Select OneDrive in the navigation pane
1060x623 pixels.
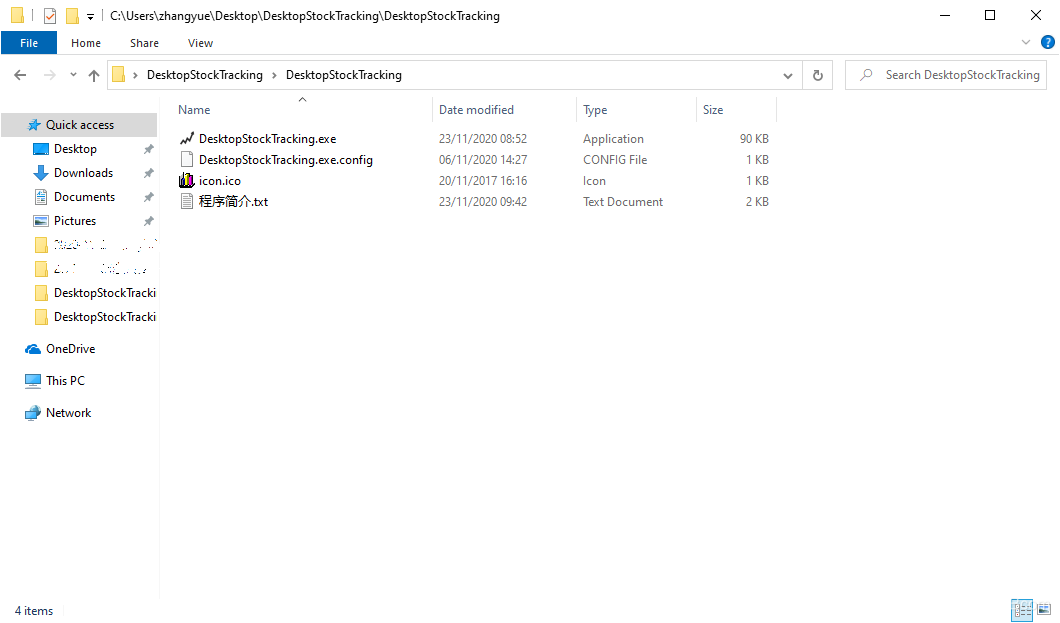(x=70, y=349)
